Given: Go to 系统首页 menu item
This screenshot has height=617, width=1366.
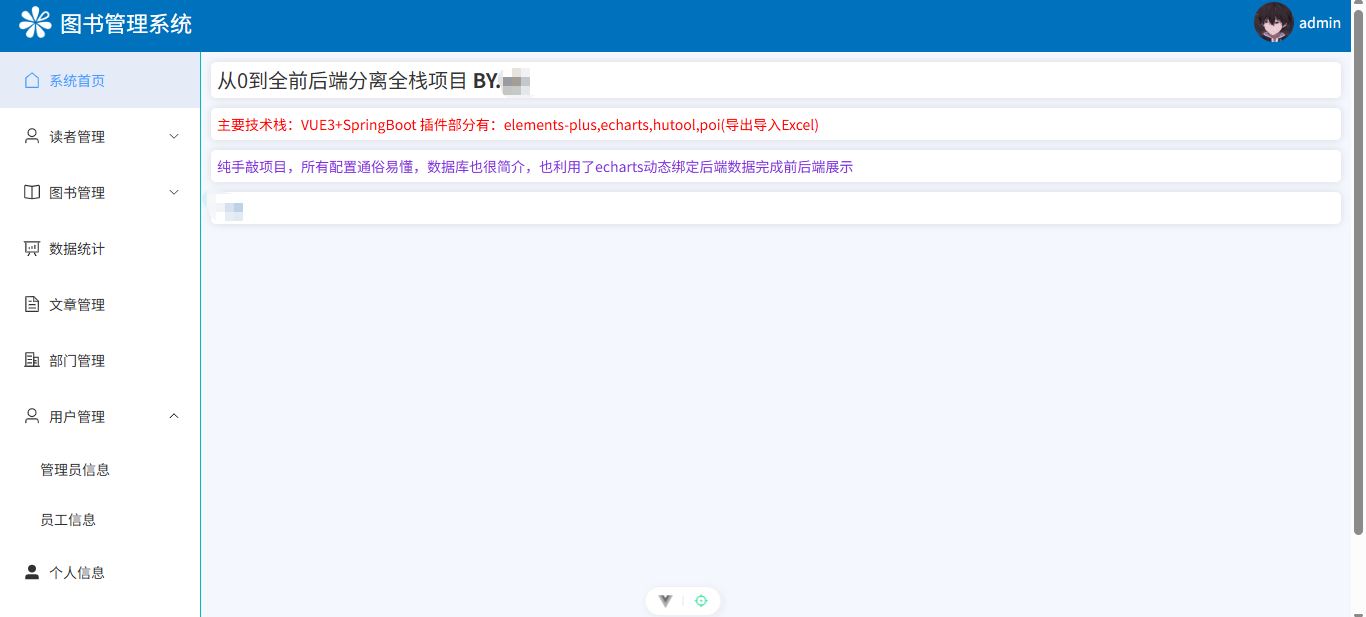Looking at the screenshot, I should [x=100, y=80].
